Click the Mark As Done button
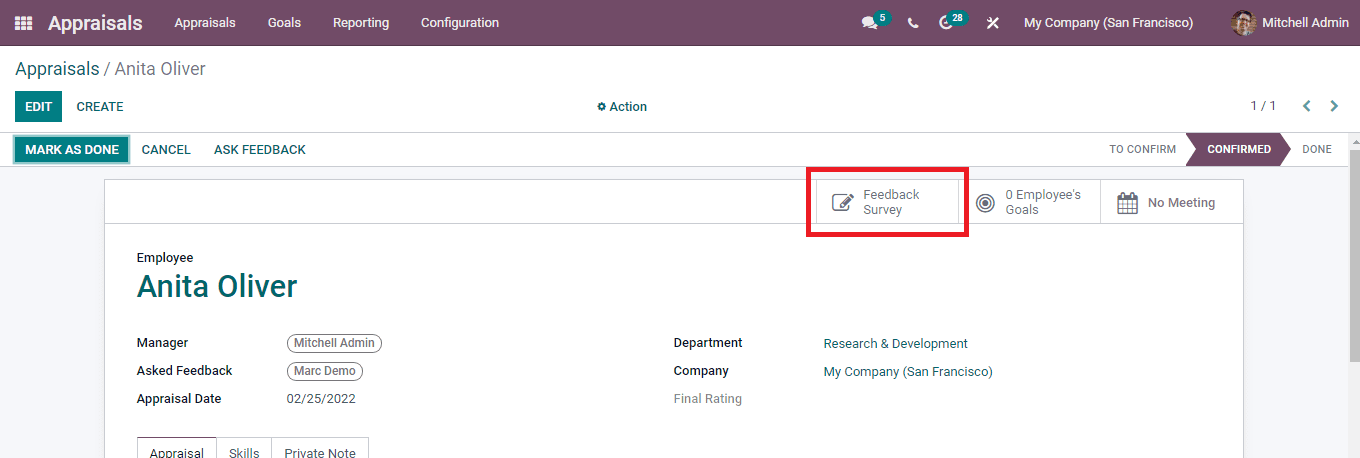Screen dimensions: 1360x458 72,150
